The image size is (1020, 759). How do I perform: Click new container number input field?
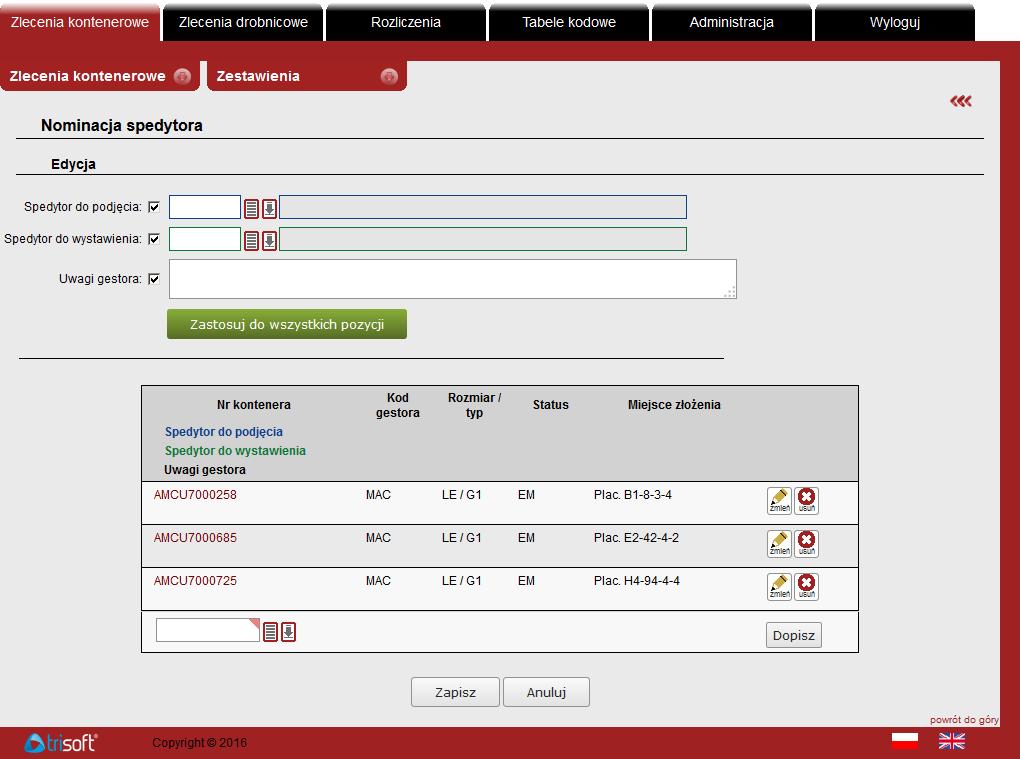(x=208, y=630)
